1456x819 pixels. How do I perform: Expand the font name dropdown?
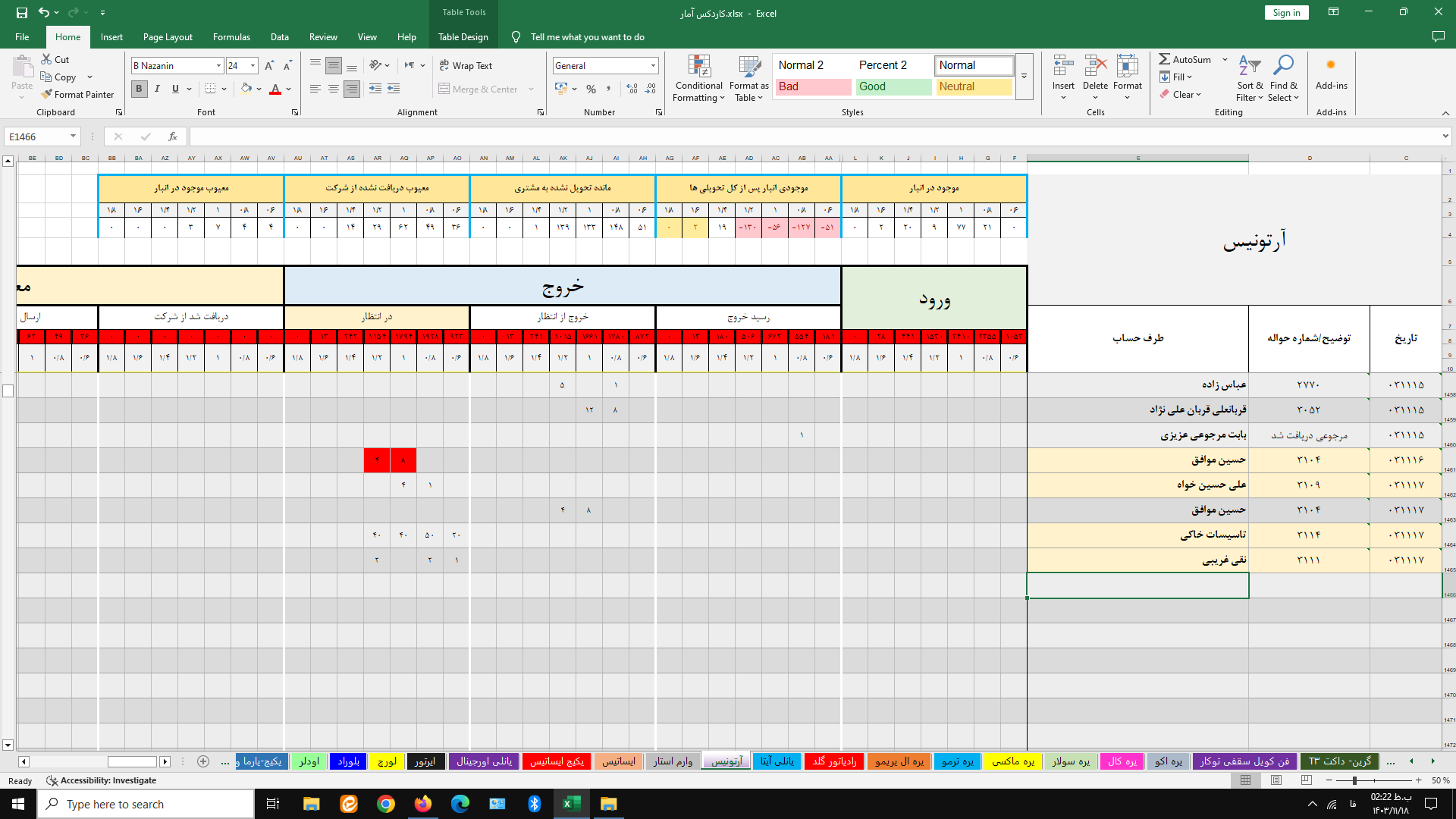click(218, 66)
